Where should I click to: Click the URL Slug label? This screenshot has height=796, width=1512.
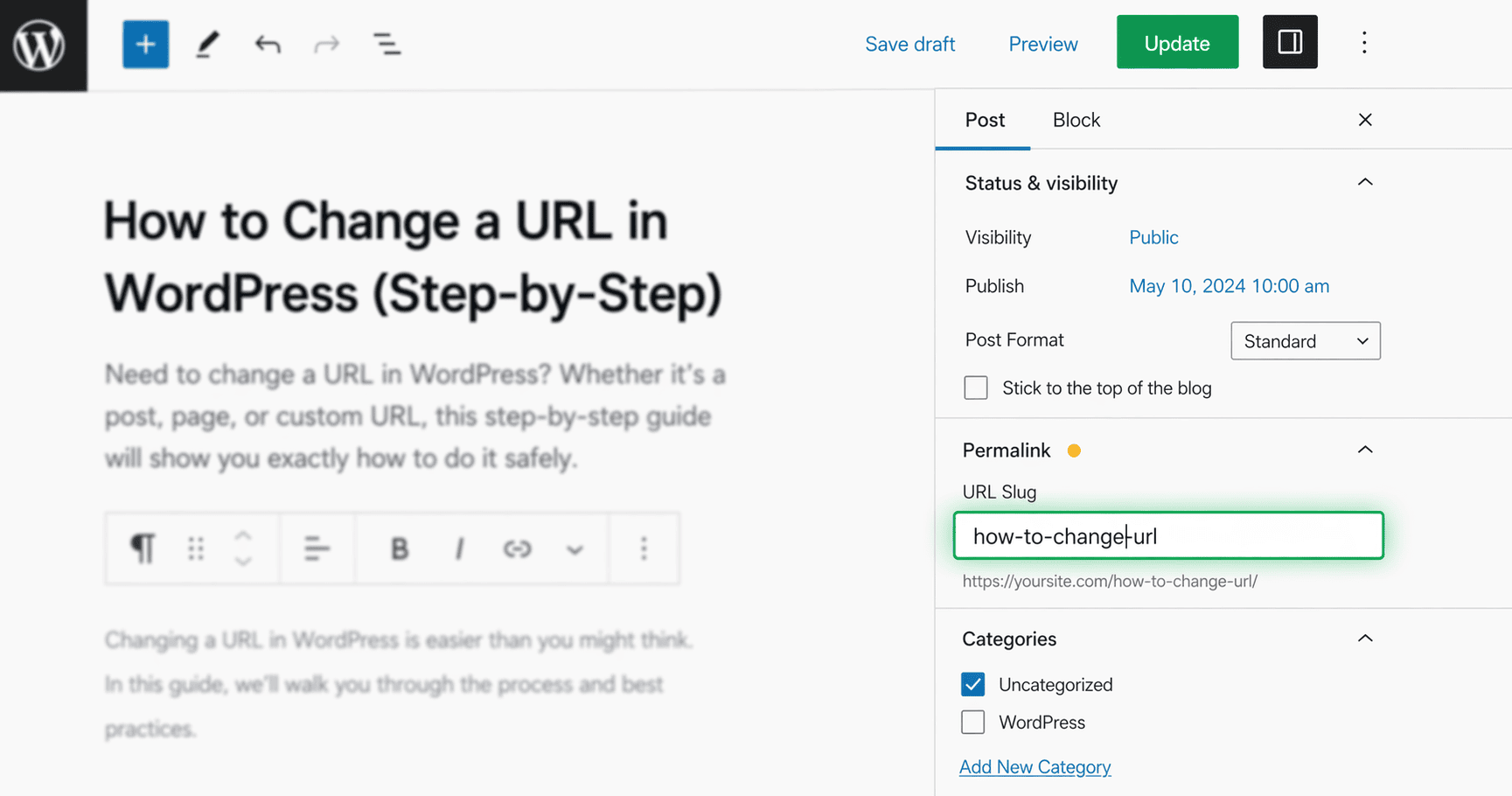click(999, 492)
